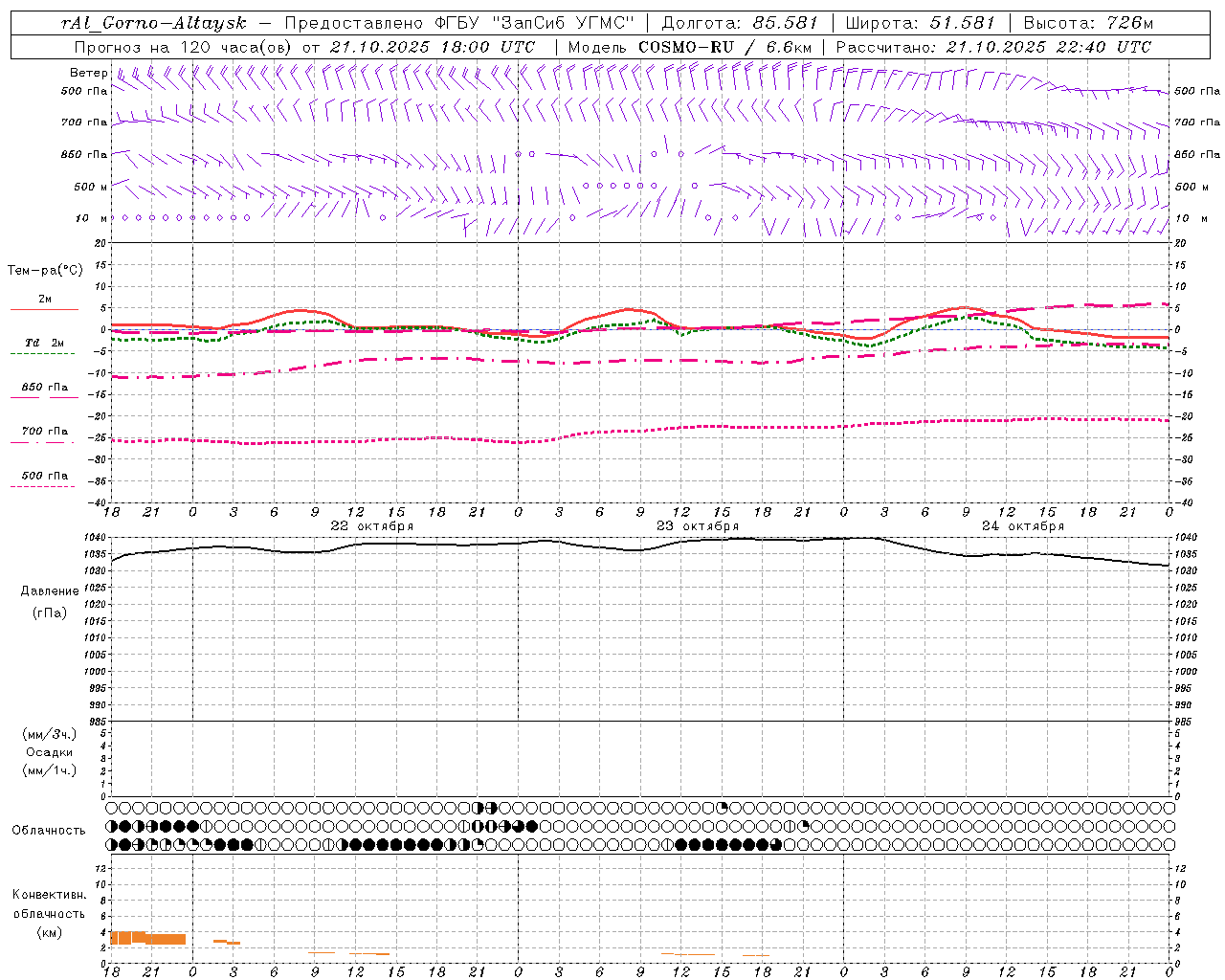Click the station name rAl_Gorno-Altaysk in the header
Screen dimensions: 1225x980
153,23
